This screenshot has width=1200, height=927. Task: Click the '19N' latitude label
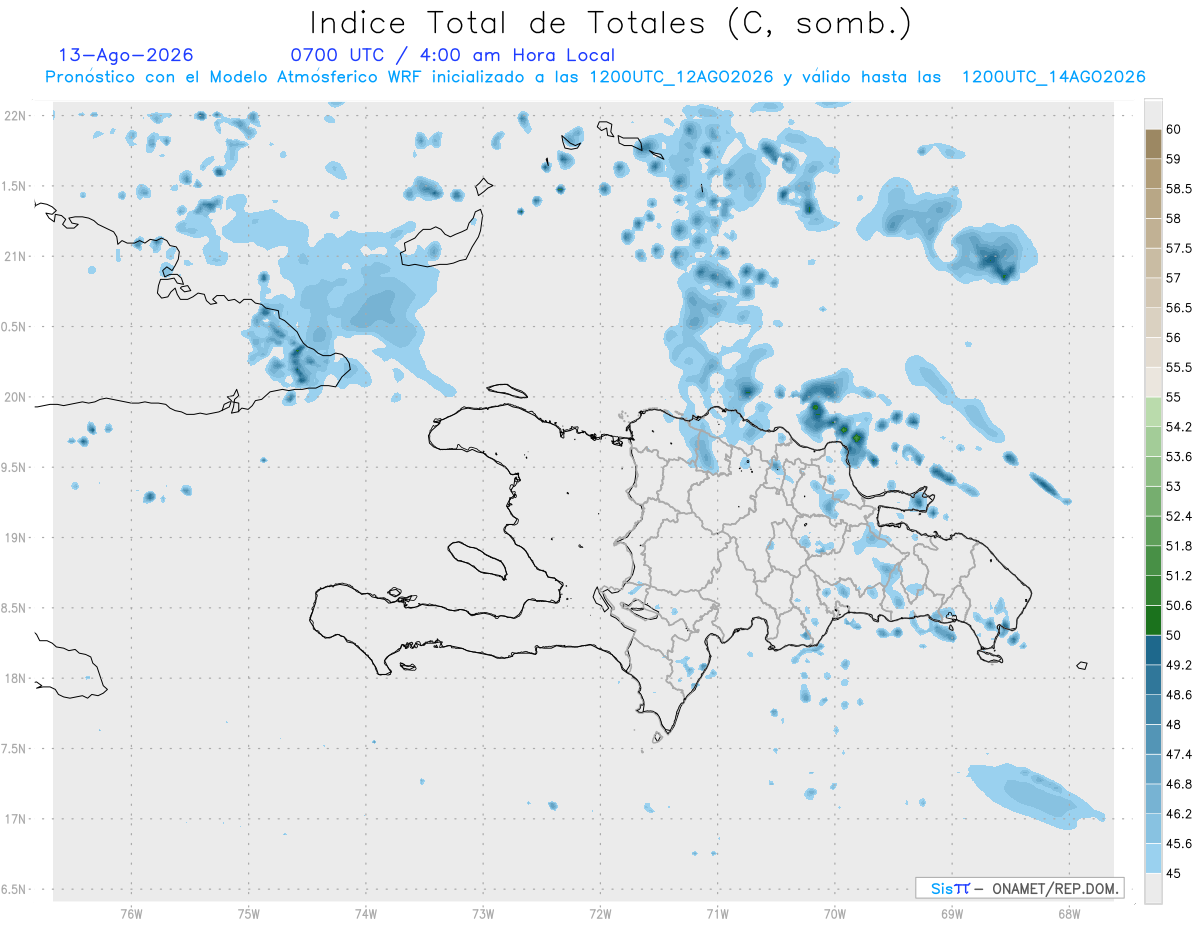pos(16,537)
